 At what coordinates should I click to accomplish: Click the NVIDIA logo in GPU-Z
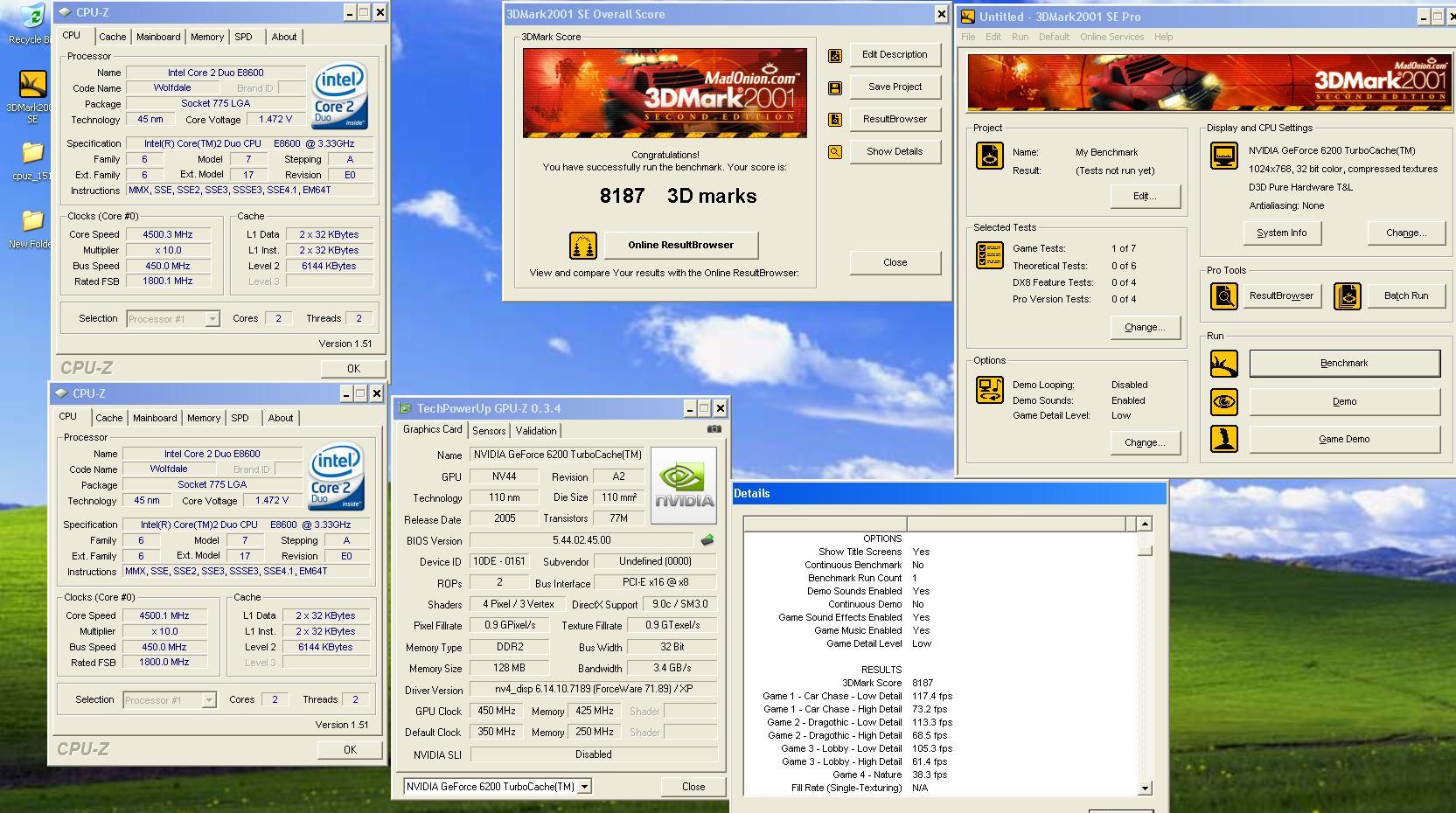coord(684,485)
